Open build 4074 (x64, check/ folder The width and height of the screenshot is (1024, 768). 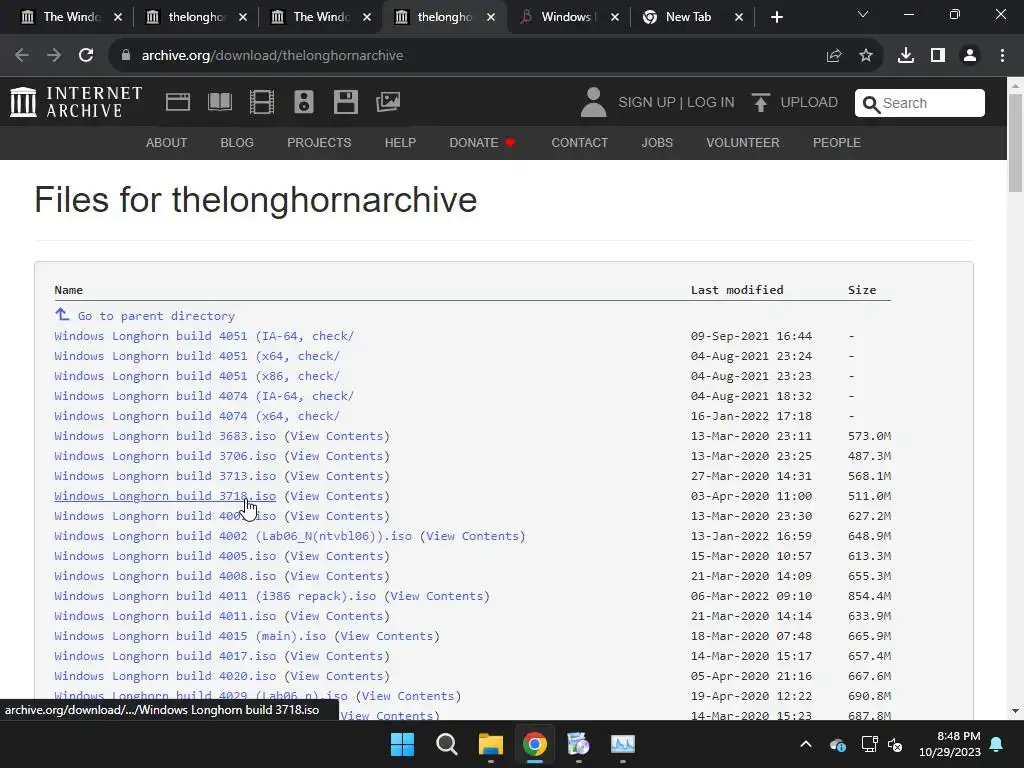point(197,416)
